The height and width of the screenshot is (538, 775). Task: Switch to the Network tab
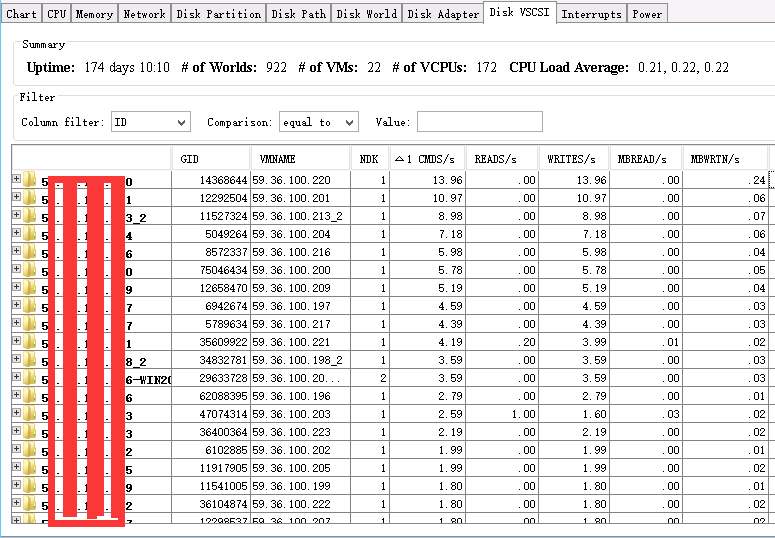click(144, 14)
